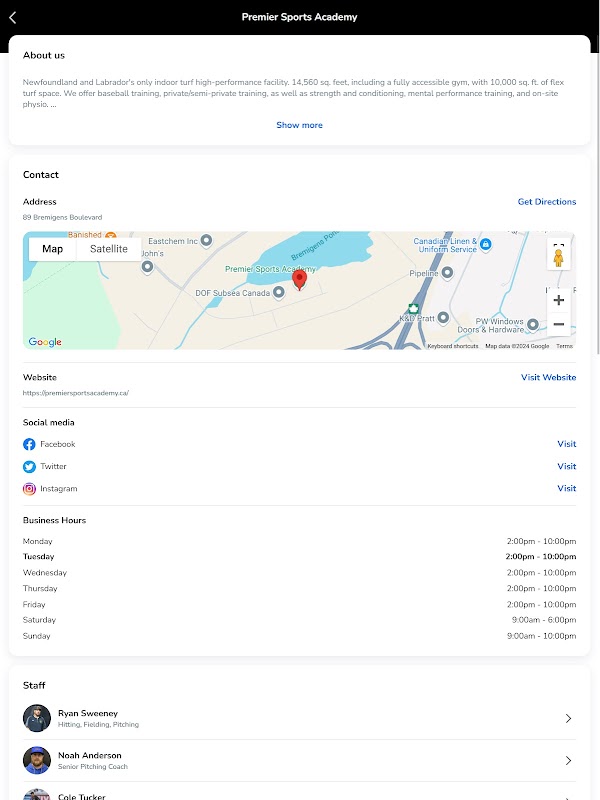Click the Banished restaurant marker
600x800 pixels.
coord(111,235)
